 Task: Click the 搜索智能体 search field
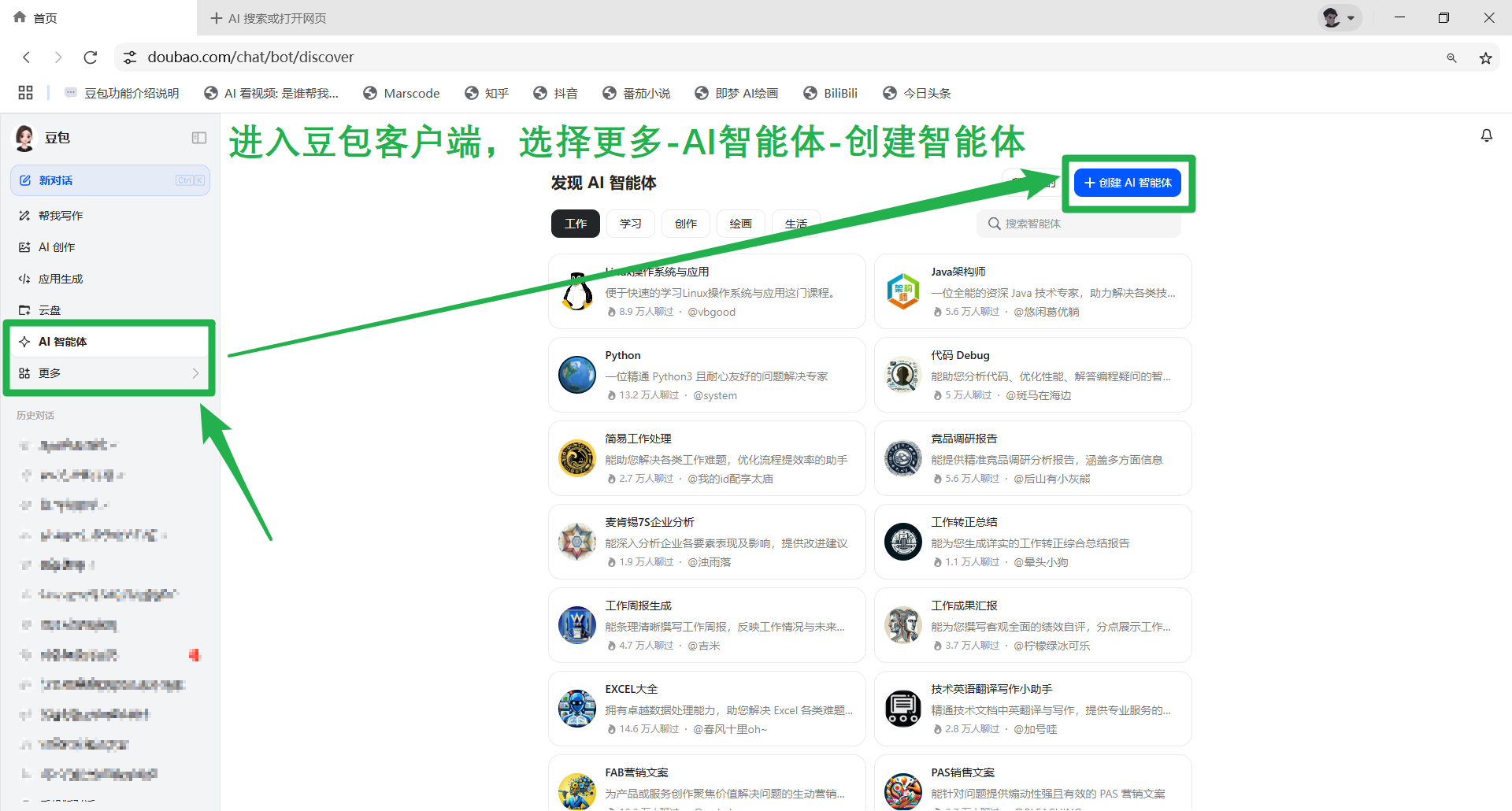click(1079, 224)
